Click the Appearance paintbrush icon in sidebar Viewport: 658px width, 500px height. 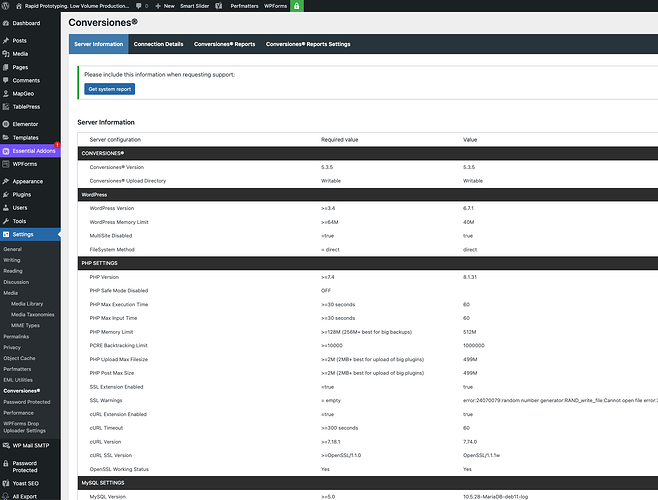6,181
